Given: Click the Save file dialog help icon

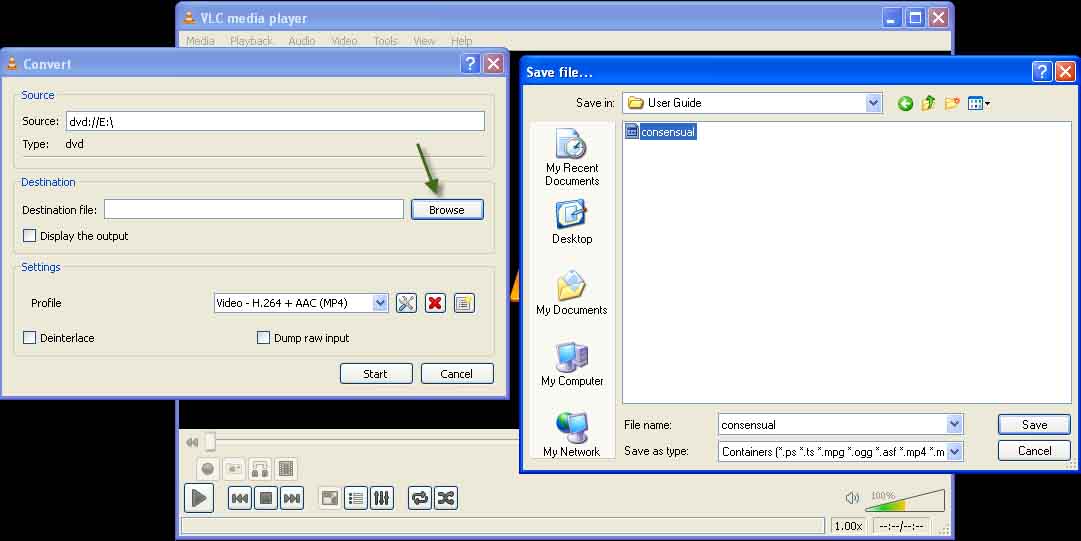Looking at the screenshot, I should pyautogui.click(x=1042, y=72).
